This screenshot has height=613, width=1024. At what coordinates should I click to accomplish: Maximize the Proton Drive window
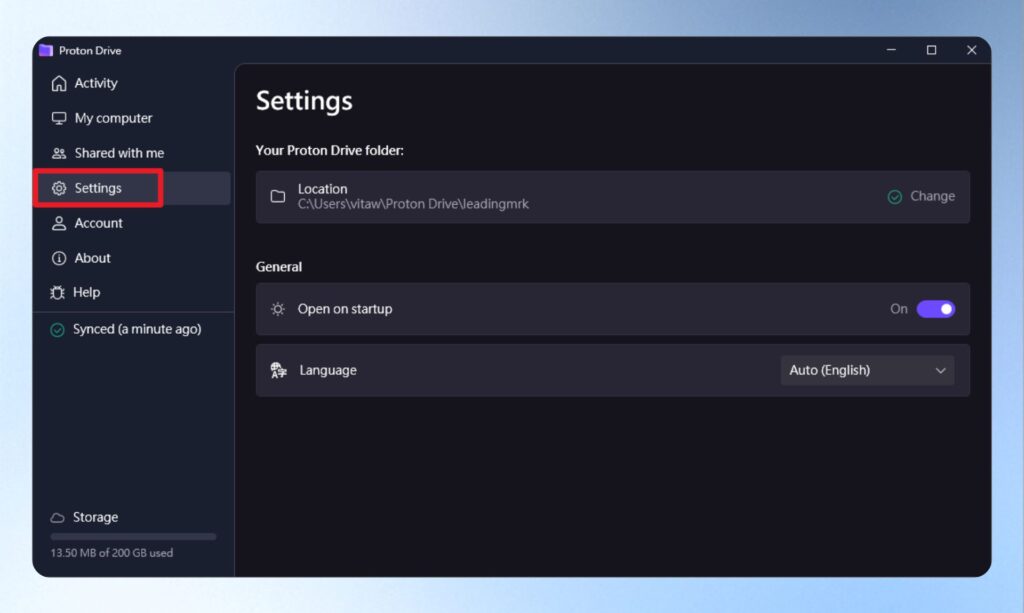[x=931, y=50]
